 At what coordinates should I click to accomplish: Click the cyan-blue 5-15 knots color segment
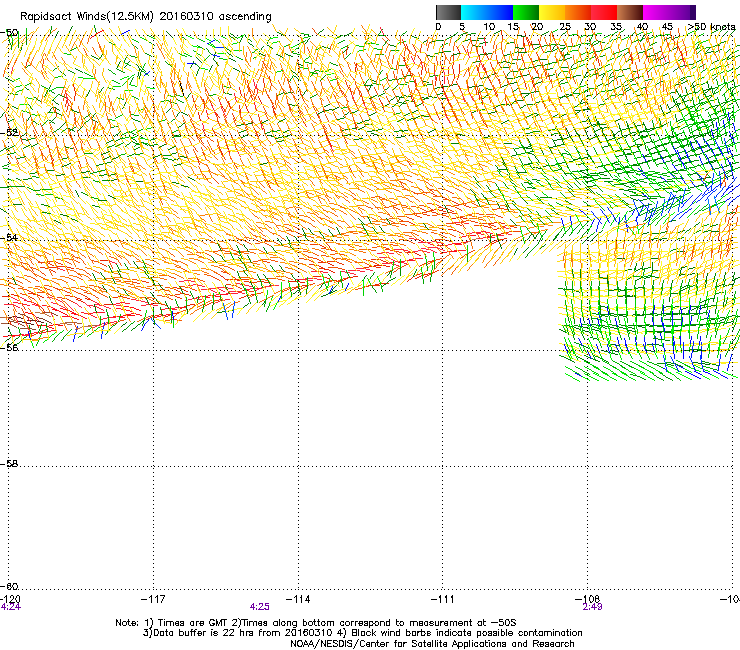(x=487, y=12)
